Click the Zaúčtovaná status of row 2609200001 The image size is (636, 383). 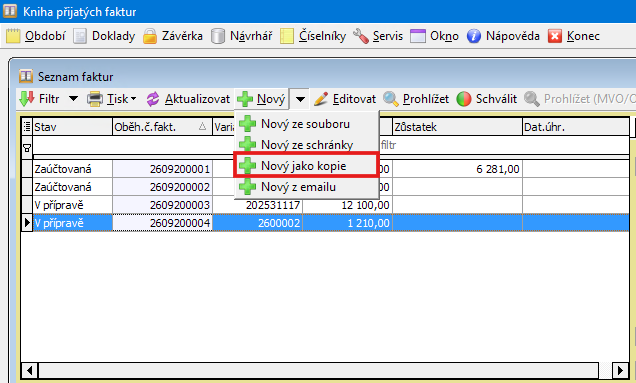coord(63,169)
